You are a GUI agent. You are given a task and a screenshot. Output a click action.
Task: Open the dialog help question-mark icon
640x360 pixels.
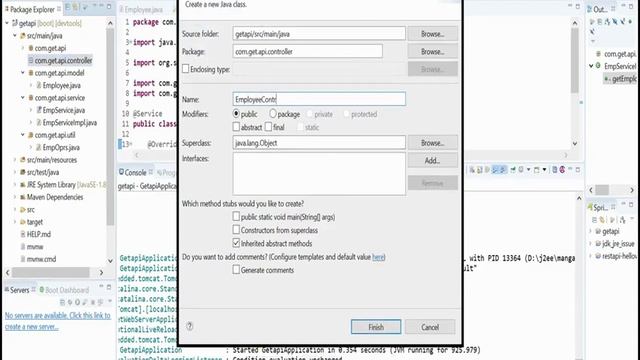[190, 326]
